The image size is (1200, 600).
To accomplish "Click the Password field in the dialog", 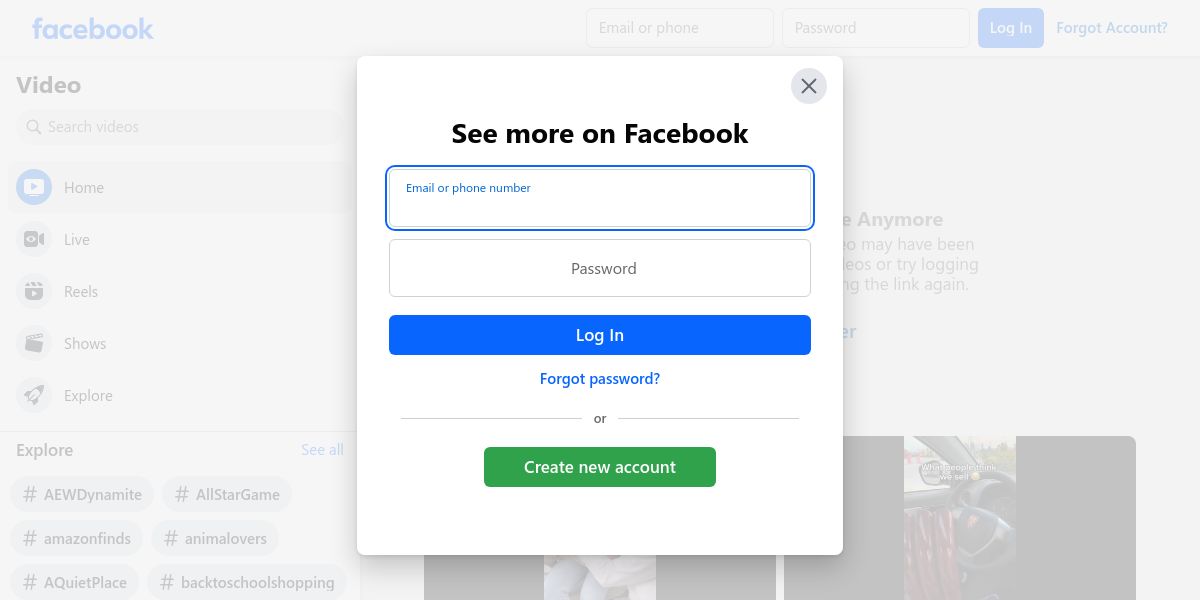I will point(600,268).
